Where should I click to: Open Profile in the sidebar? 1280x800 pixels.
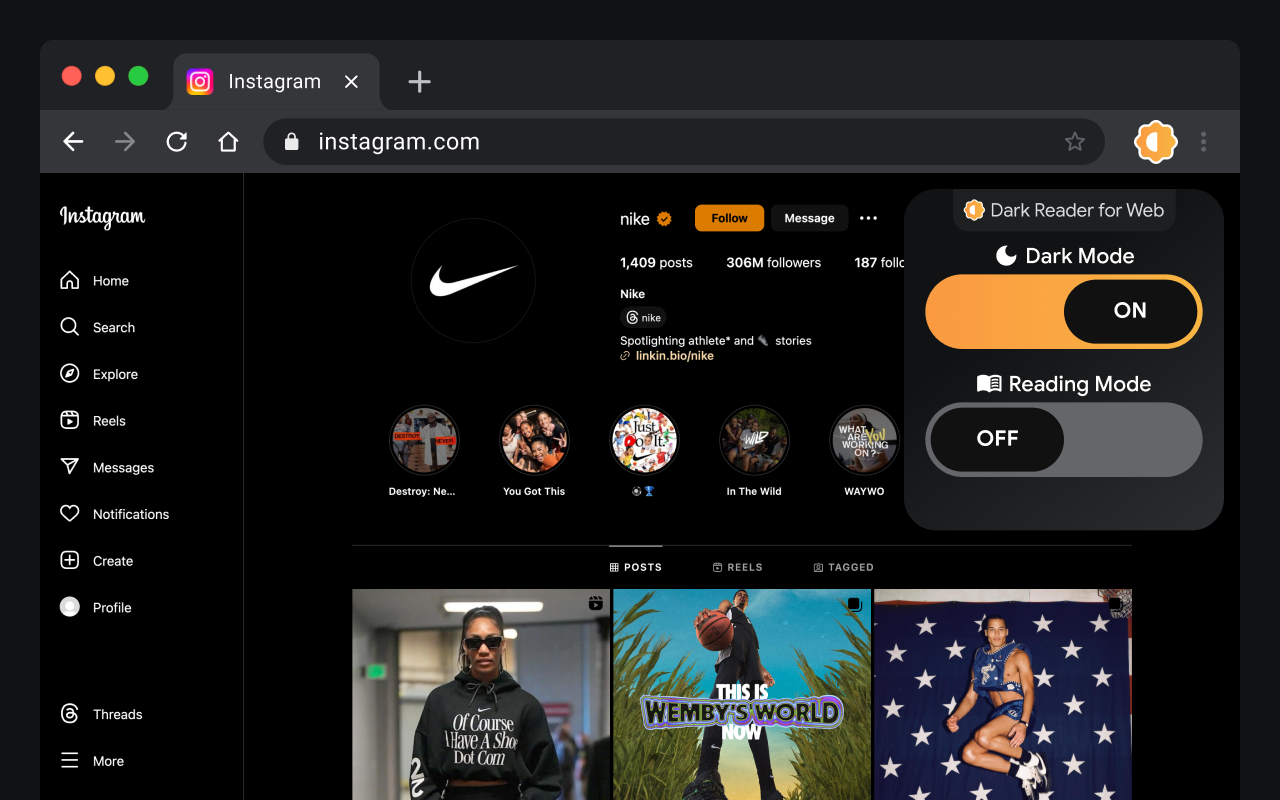point(95,607)
